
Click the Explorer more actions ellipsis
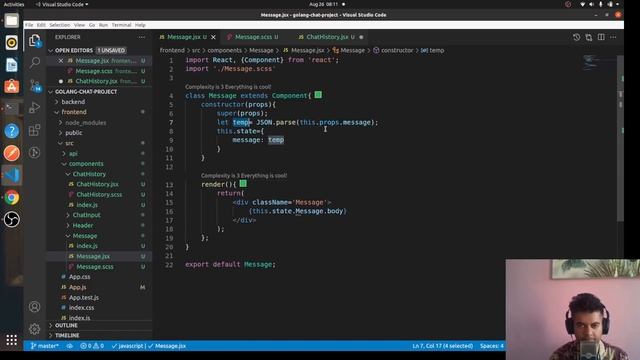(x=142, y=37)
